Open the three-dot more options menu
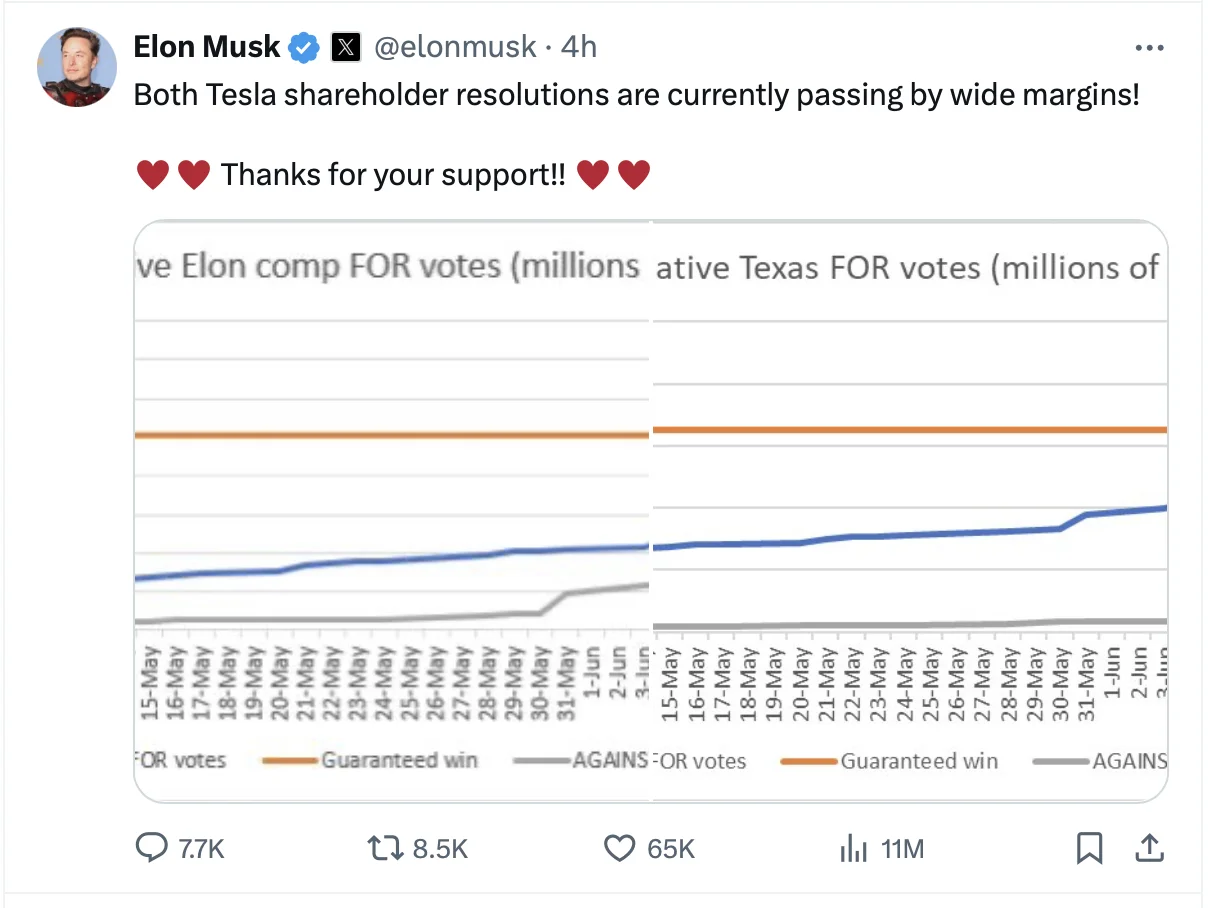The height and width of the screenshot is (908, 1208). click(1150, 47)
